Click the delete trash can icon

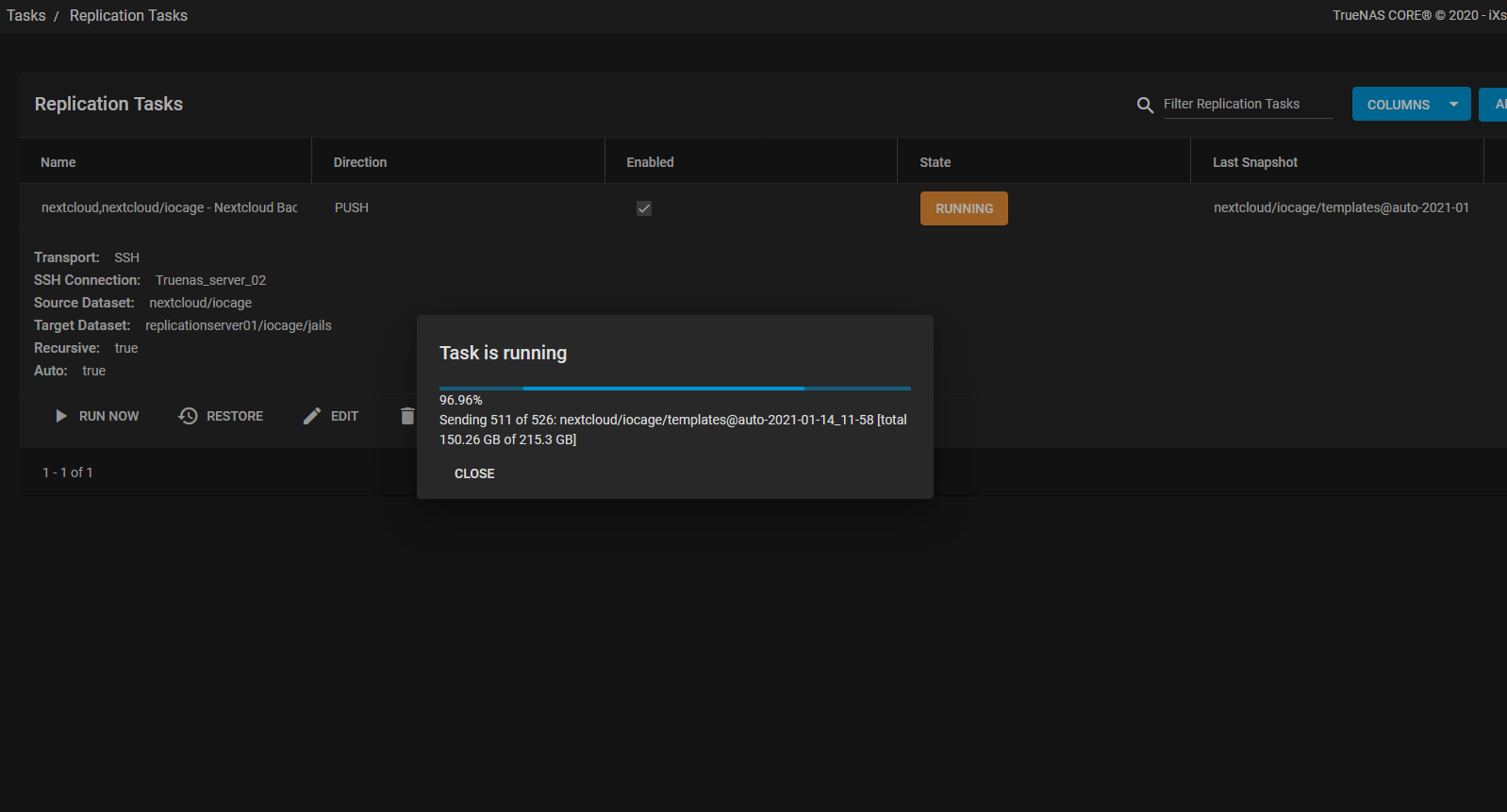[x=407, y=416]
